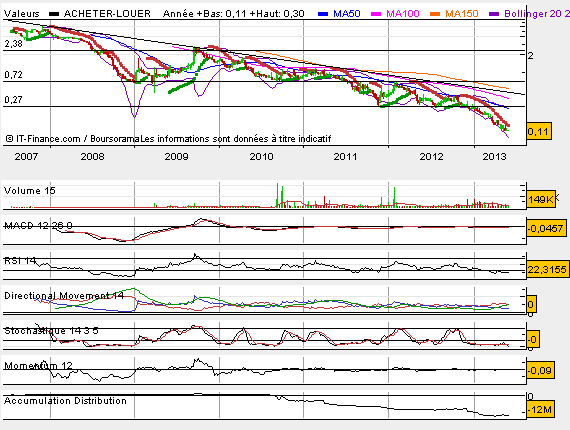Select the Bollinger 20 legend label
This screenshot has height=430, width=570.
coord(537,14)
